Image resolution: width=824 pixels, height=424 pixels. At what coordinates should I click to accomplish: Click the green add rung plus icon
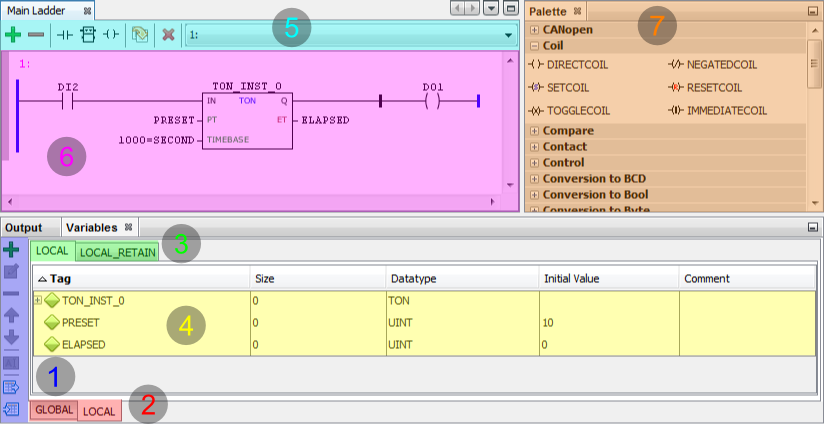click(13, 34)
